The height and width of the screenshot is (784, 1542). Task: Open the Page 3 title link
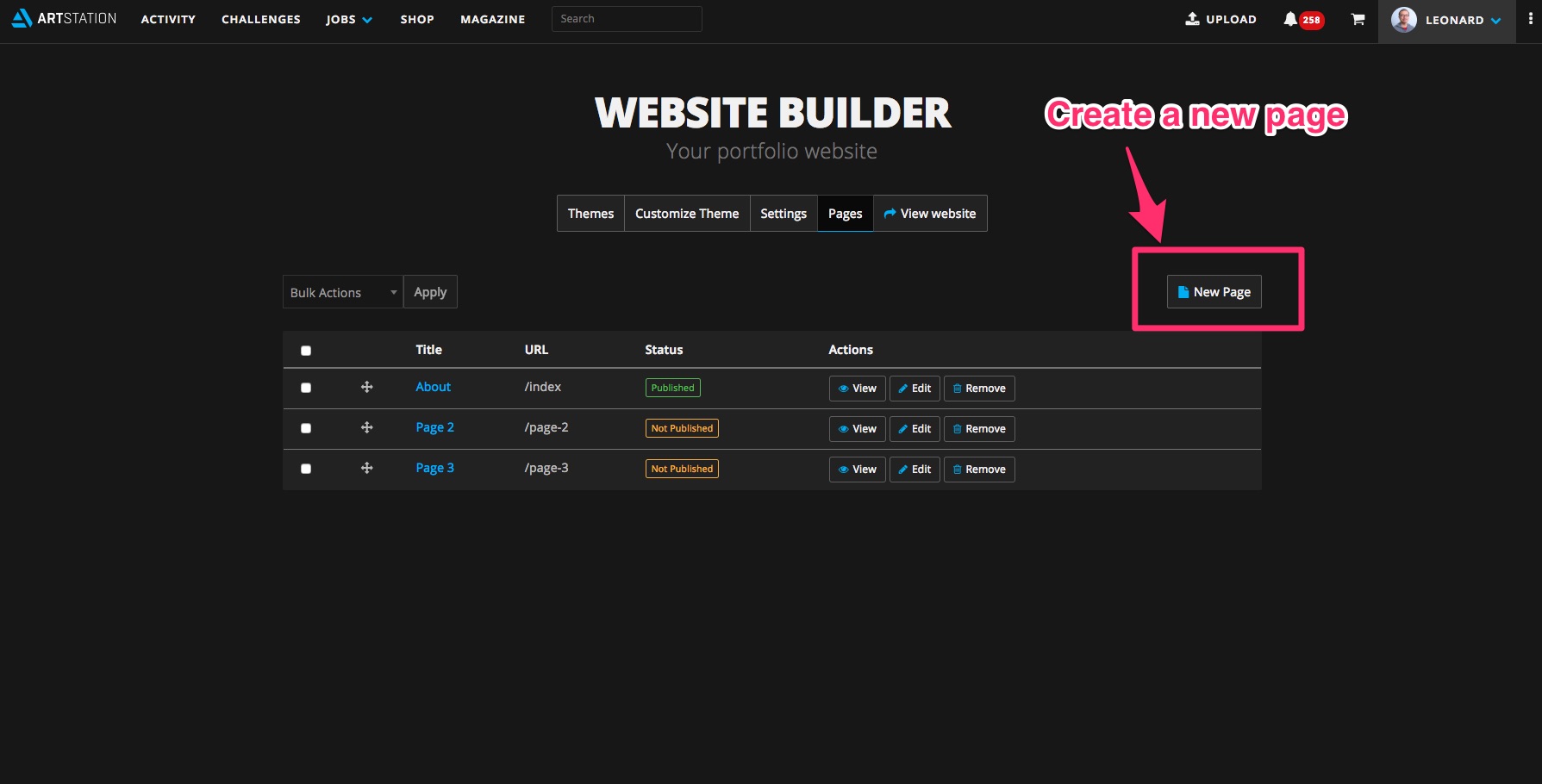pos(434,468)
